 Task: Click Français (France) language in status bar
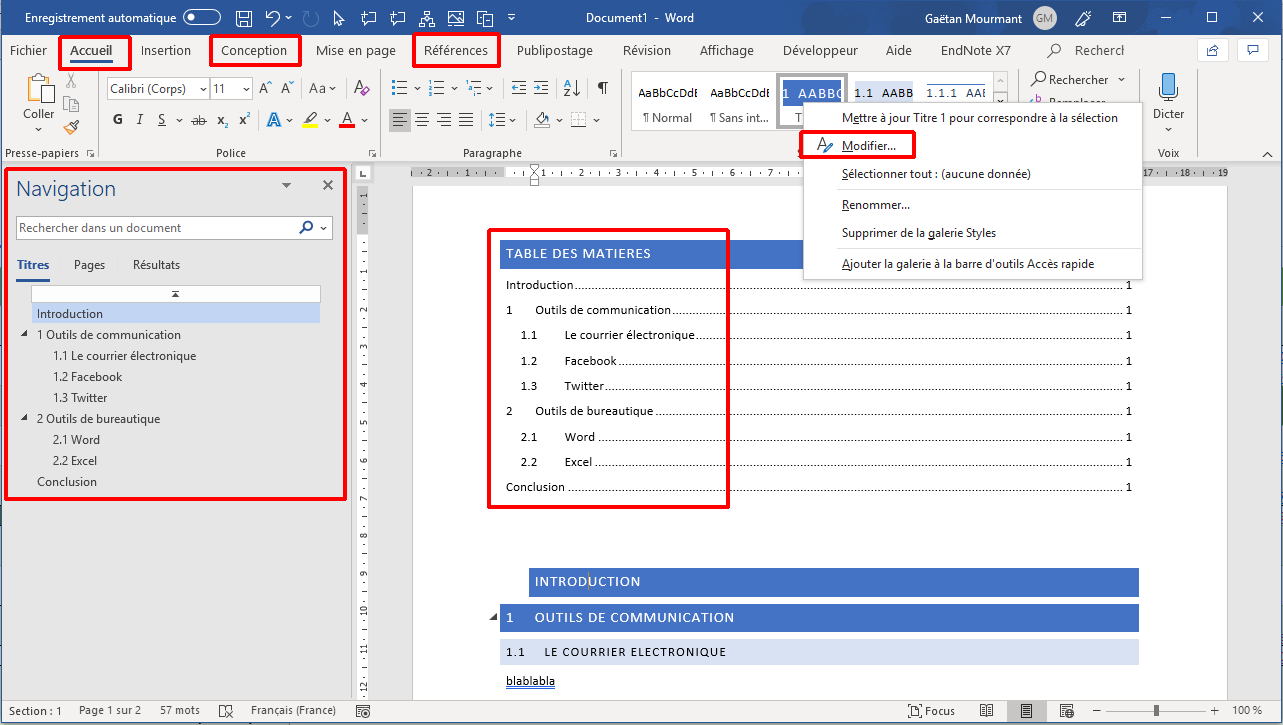[x=293, y=711]
